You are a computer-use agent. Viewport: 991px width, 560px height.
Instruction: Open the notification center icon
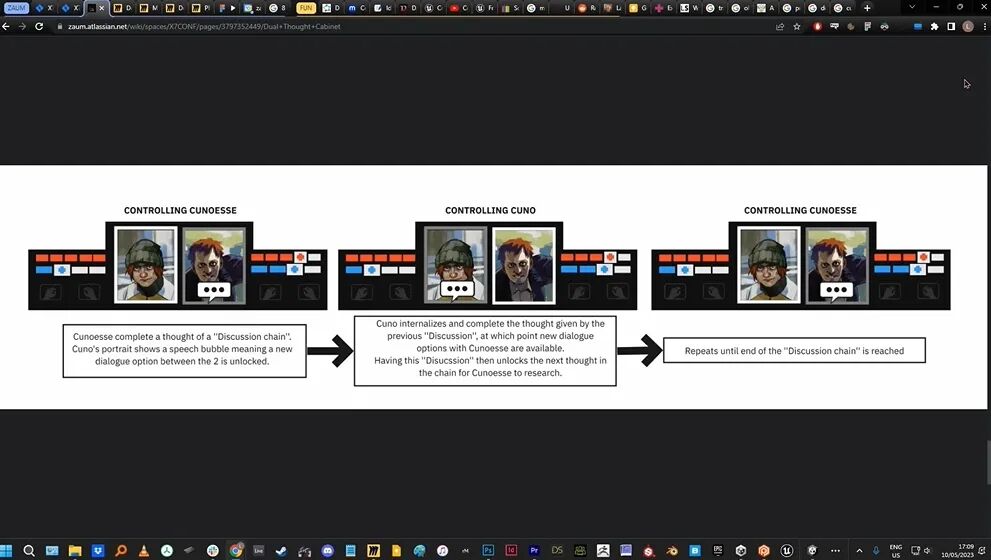(x=982, y=551)
